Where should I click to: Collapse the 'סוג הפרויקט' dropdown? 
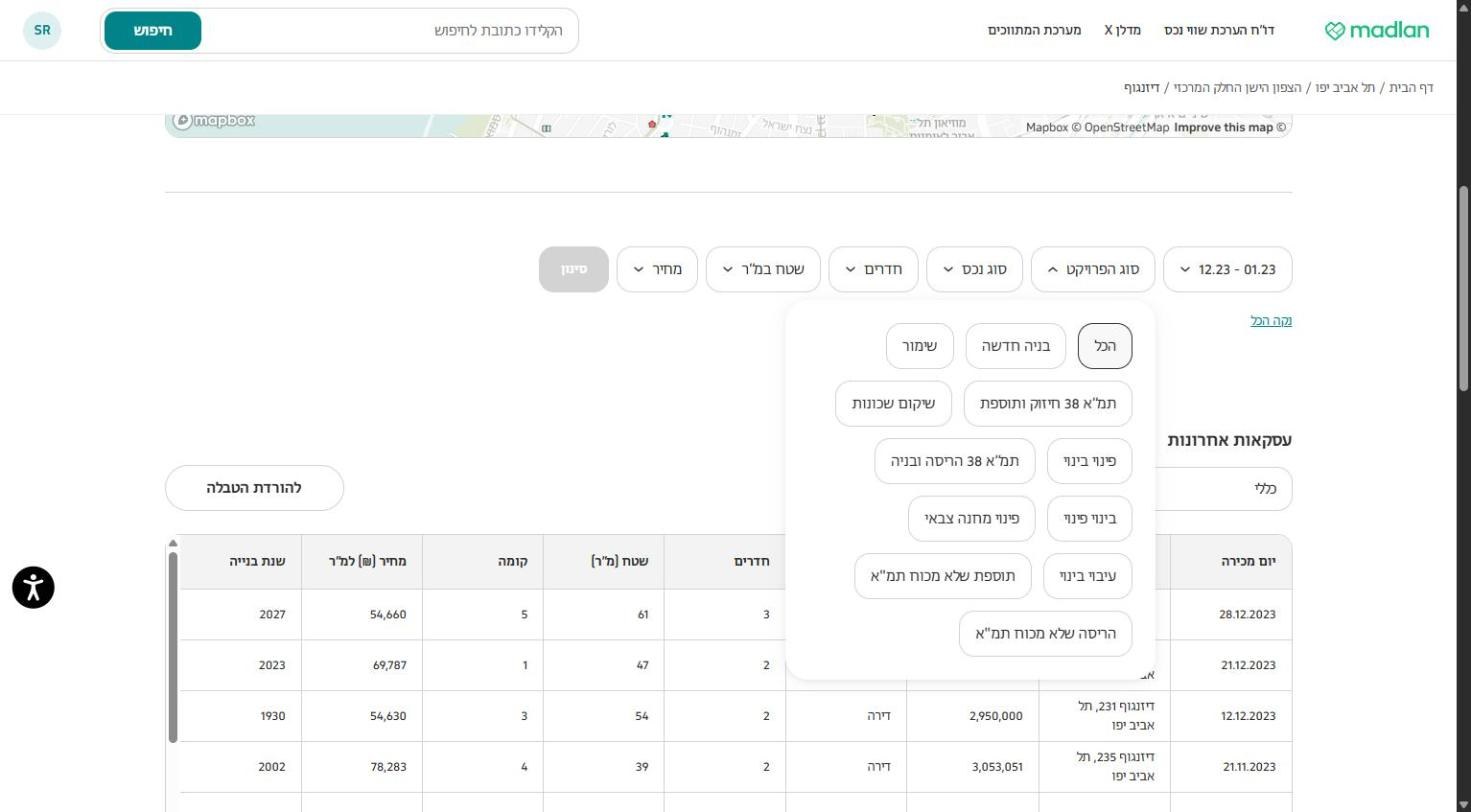pos(1093,269)
